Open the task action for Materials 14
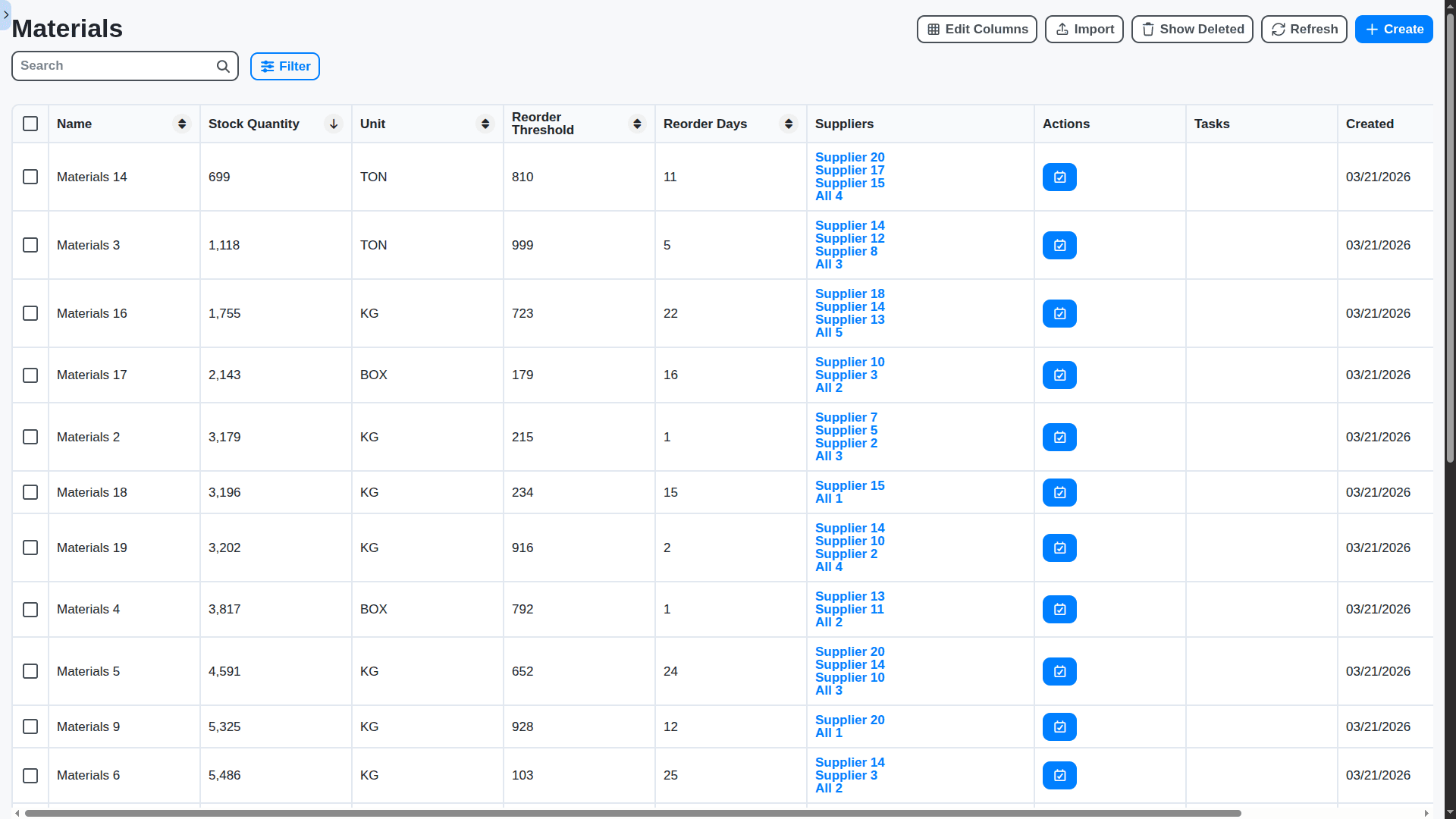Image resolution: width=1456 pixels, height=819 pixels. pos(1059,177)
